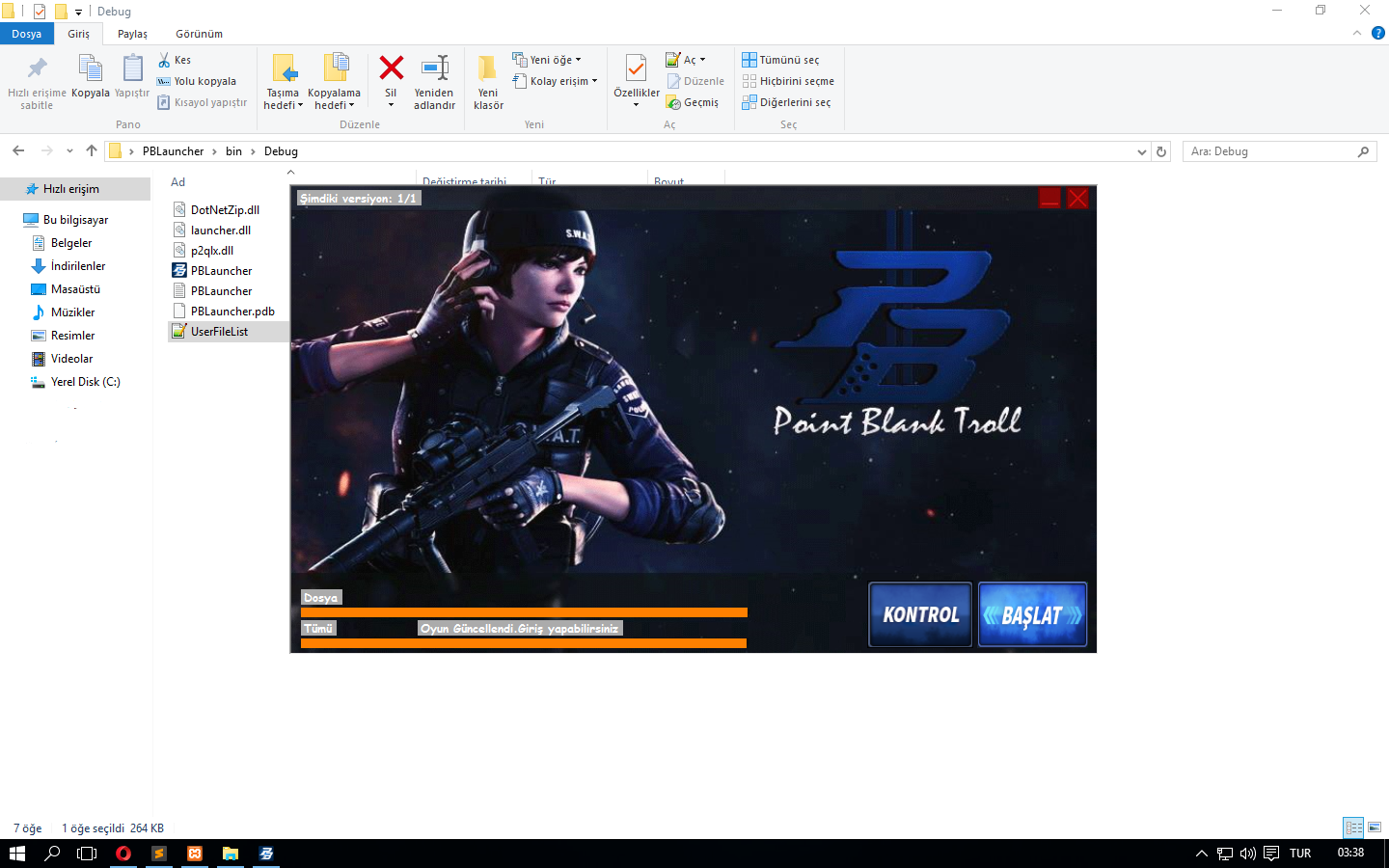Click the Yeni klasör icon

488,68
